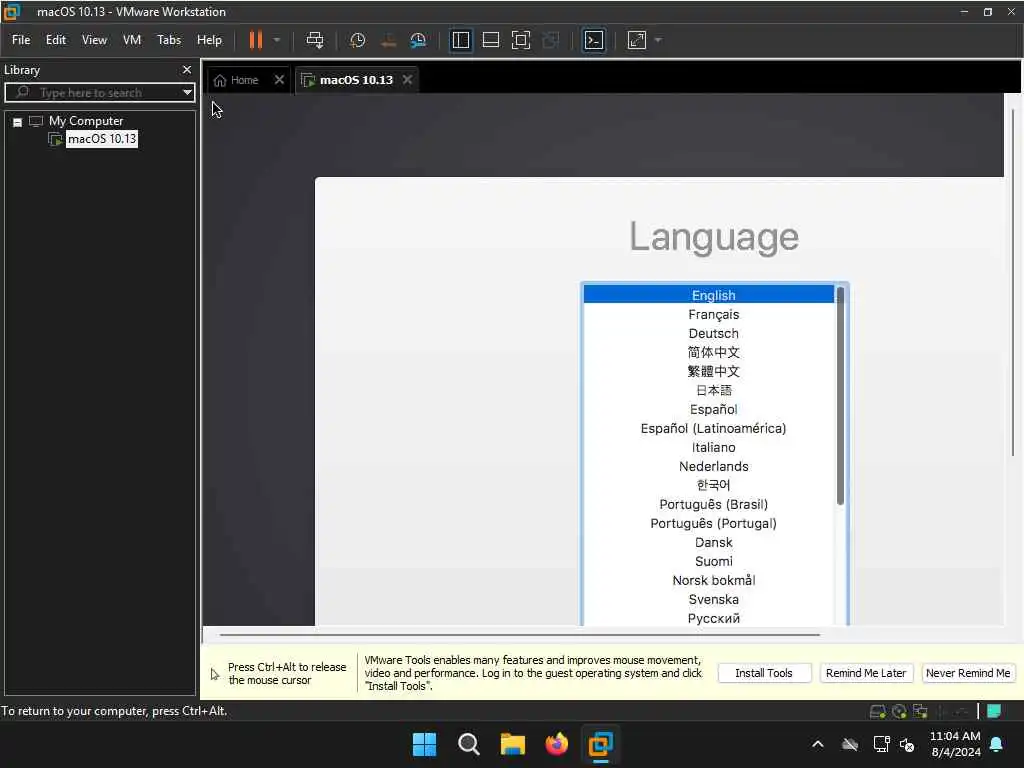Image resolution: width=1024 pixels, height=768 pixels.
Task: Open the Tabs menu
Action: [169, 40]
